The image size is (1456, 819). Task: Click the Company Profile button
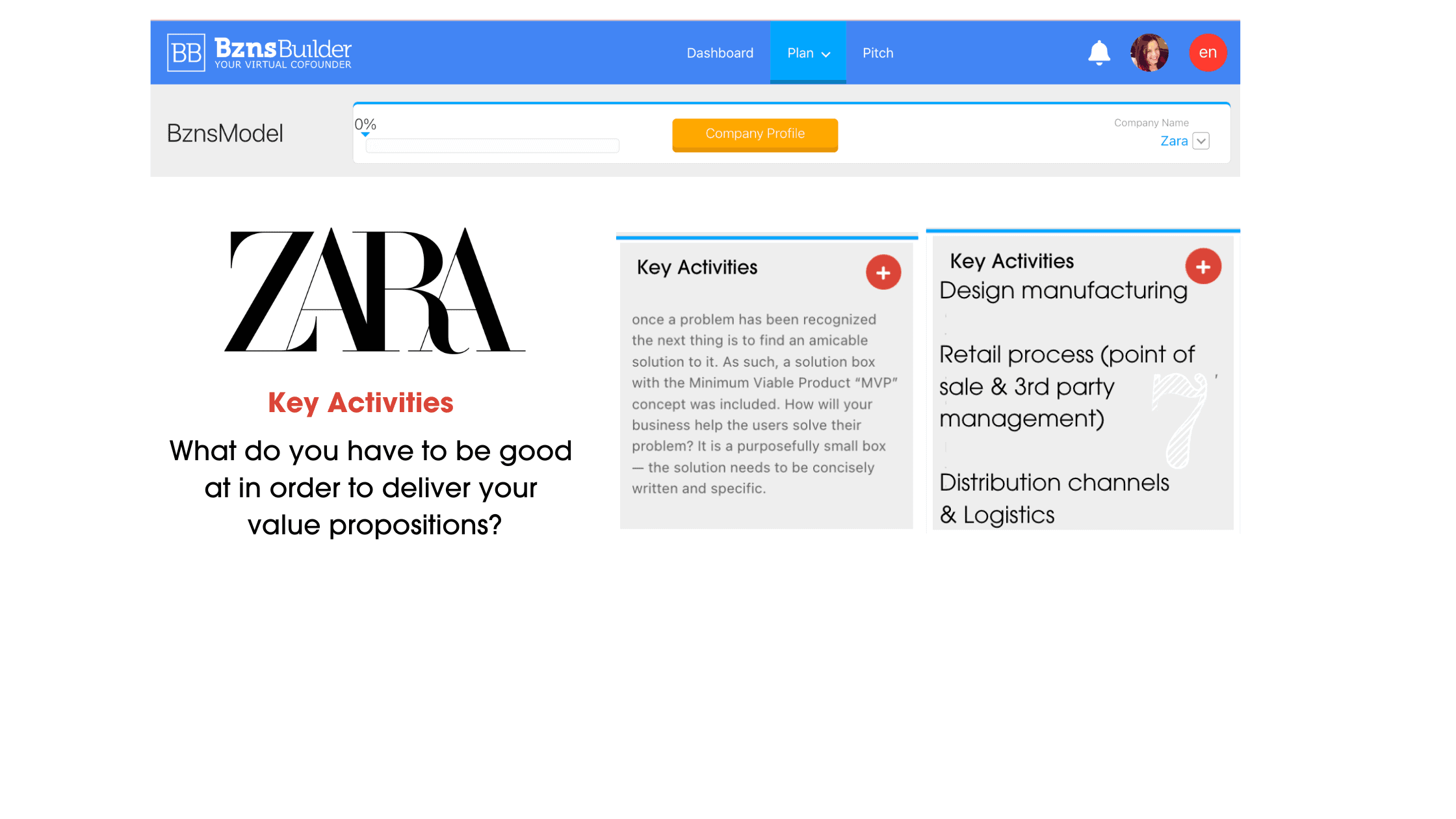tap(754, 133)
